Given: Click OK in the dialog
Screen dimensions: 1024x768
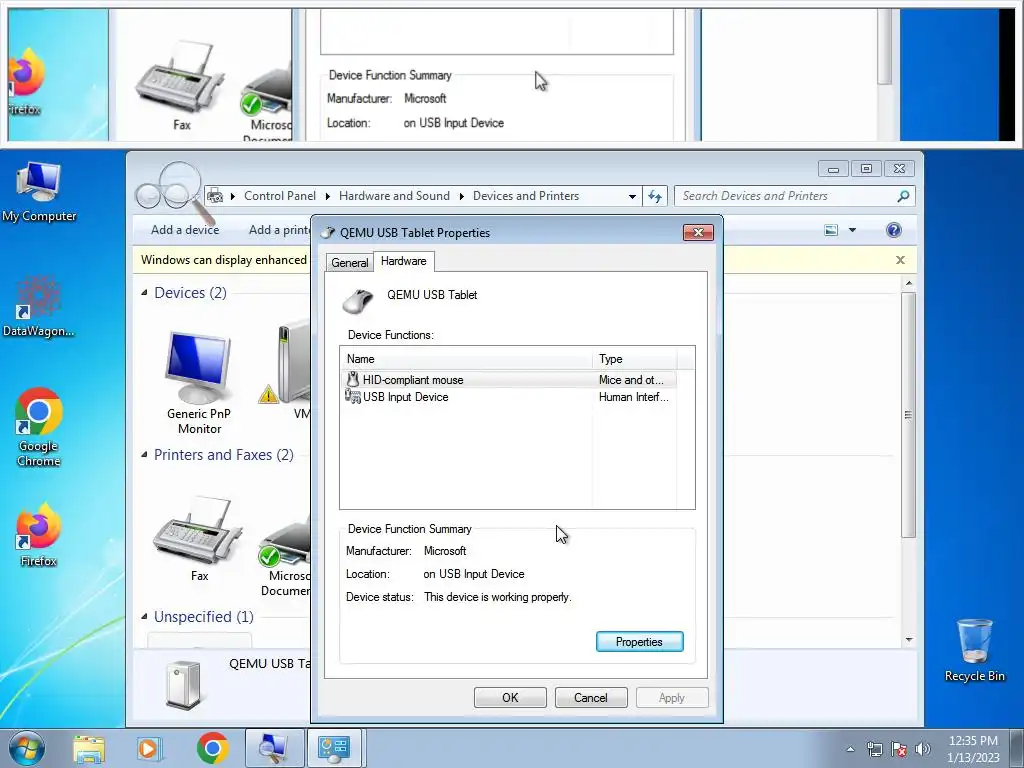Looking at the screenshot, I should 510,697.
